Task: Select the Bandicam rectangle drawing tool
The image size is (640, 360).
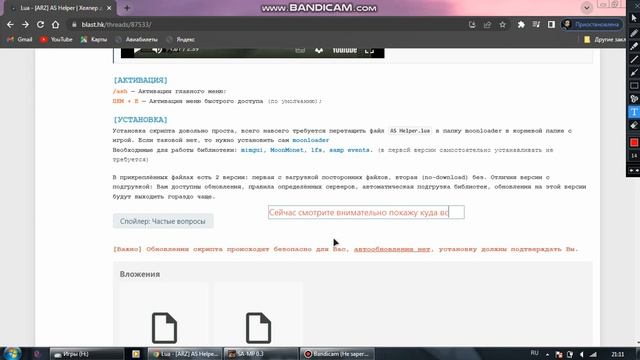Action: 634,85
